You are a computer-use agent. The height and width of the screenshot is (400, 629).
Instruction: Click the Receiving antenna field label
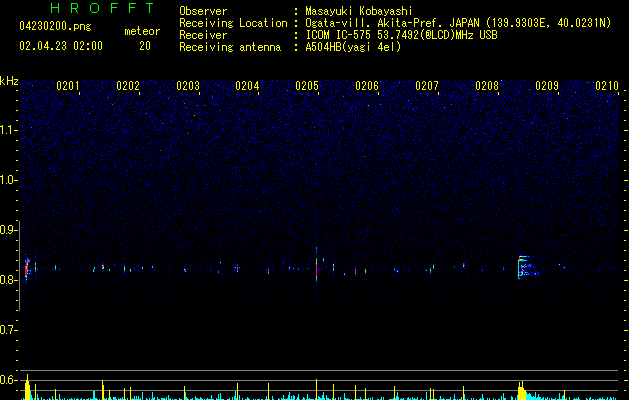click(x=230, y=47)
